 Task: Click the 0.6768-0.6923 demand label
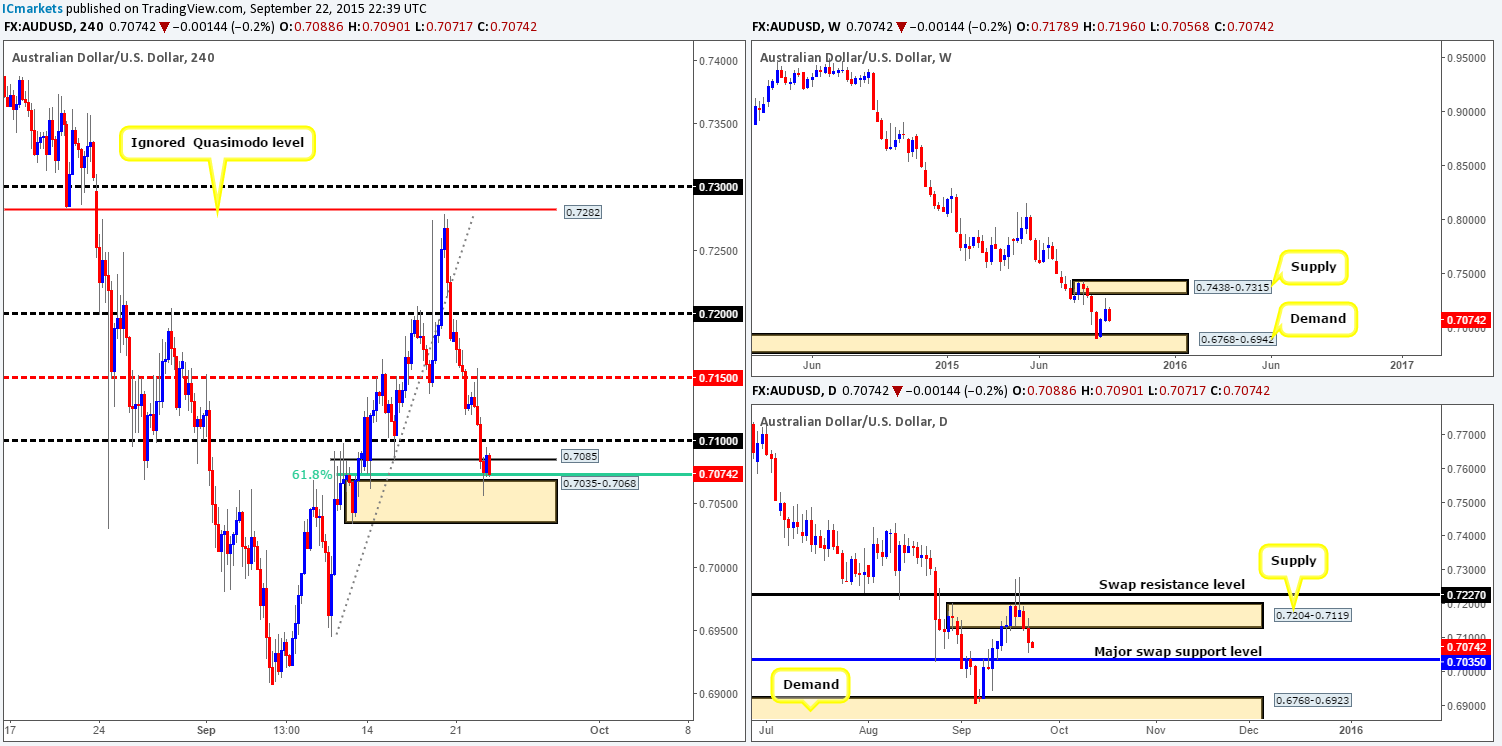[x=1313, y=700]
